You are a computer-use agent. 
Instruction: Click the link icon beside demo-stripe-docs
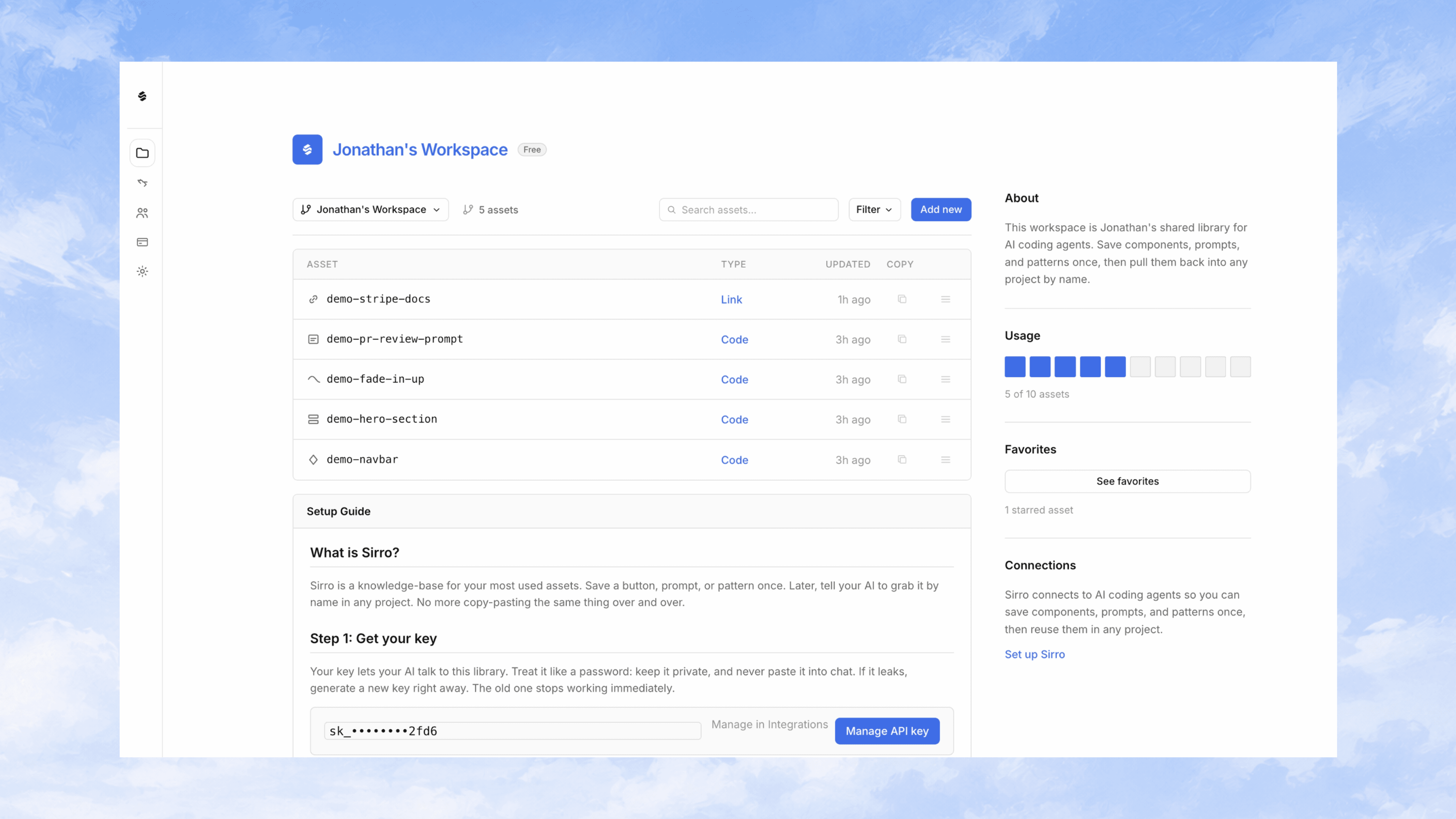[313, 299]
